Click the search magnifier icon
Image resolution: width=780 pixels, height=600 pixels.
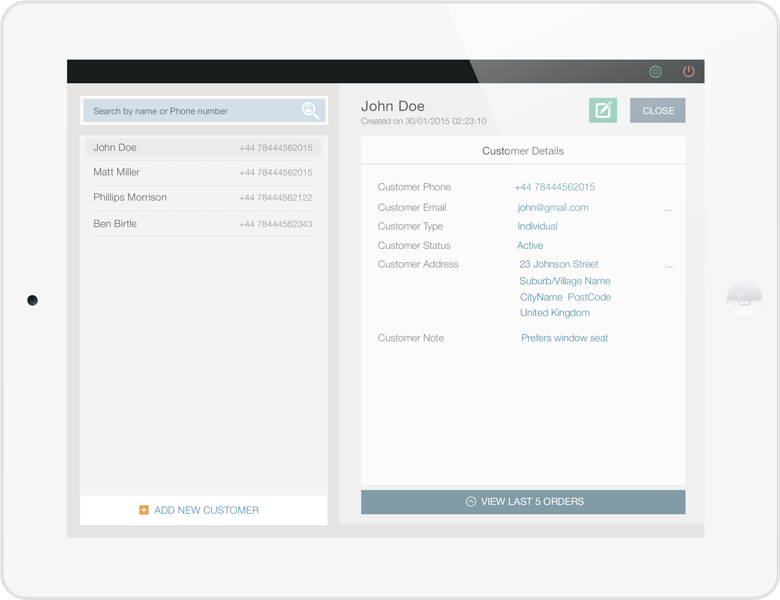pos(310,111)
